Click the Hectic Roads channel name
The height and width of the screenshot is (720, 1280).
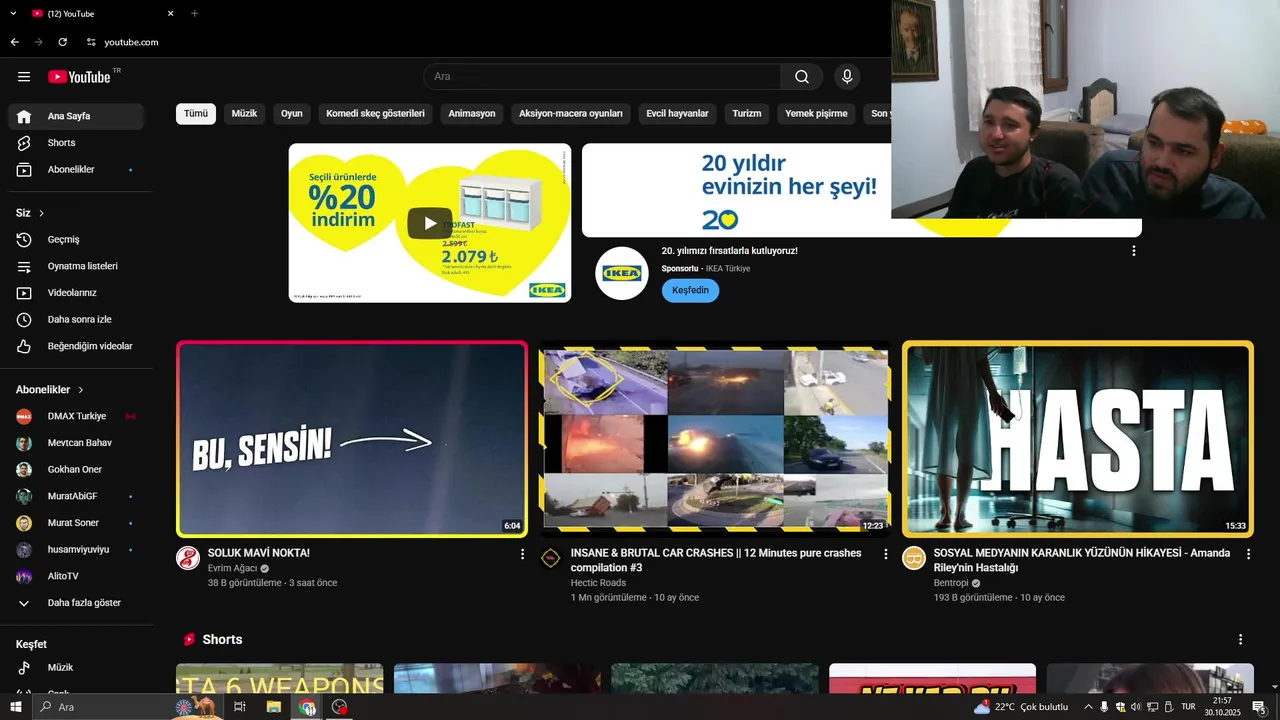click(x=598, y=583)
